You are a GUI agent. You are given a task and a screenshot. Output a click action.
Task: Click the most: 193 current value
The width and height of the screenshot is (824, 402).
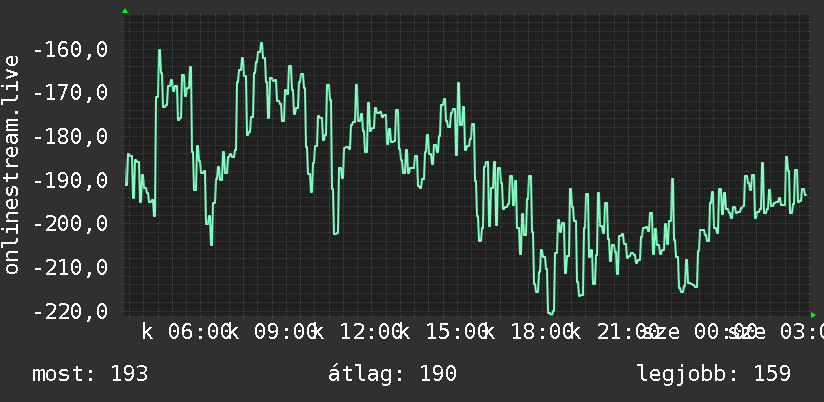coord(90,374)
